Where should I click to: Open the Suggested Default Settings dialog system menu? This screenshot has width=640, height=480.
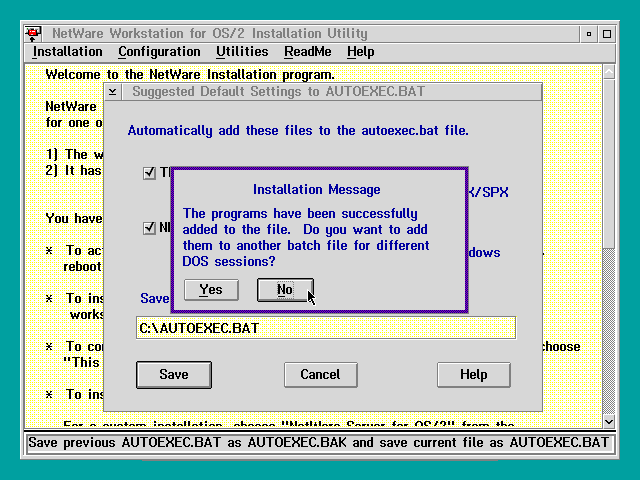tap(113, 92)
